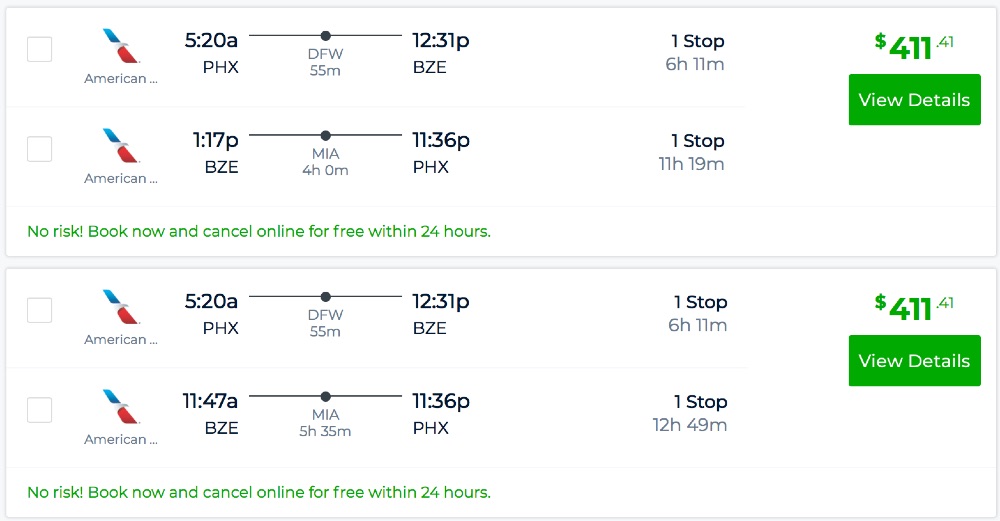Click the MIA stop dot with 5h 35m layover
1000x521 pixels.
(x=325, y=396)
